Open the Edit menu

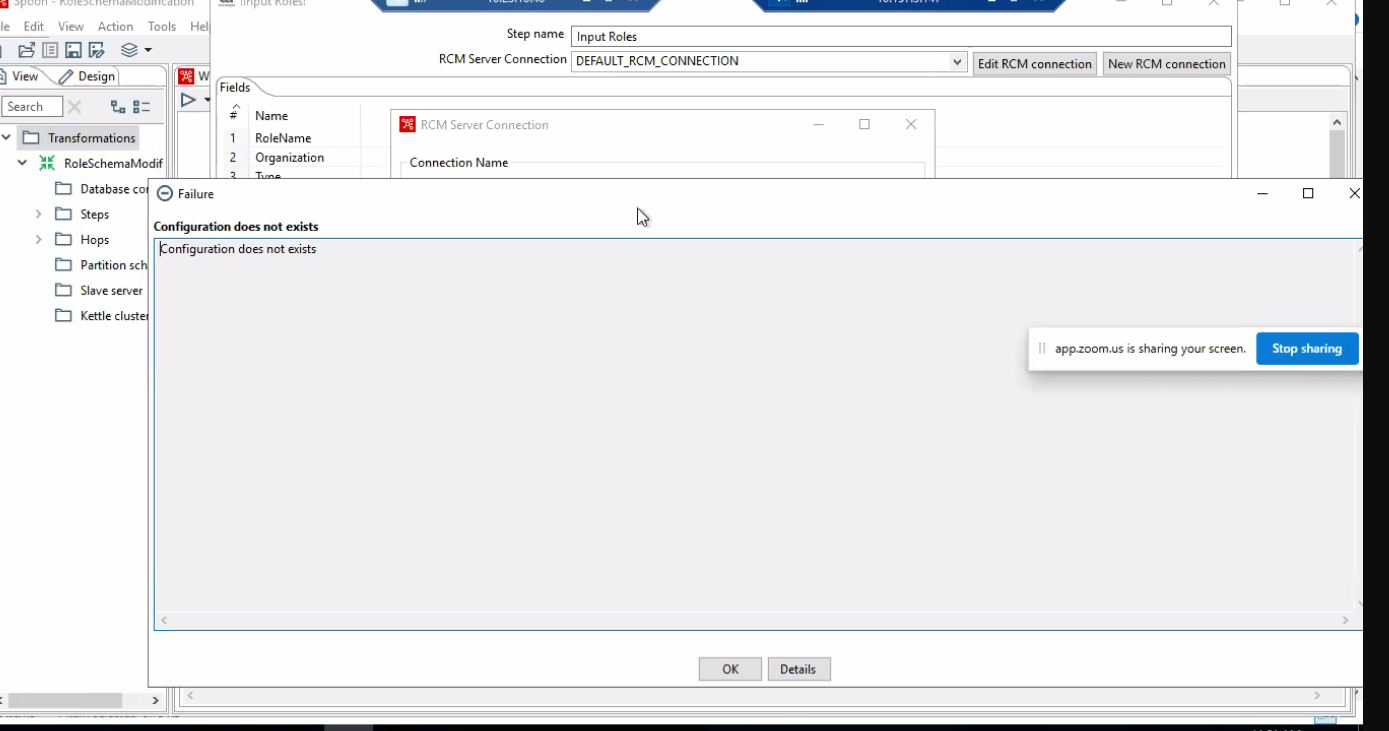coord(34,26)
